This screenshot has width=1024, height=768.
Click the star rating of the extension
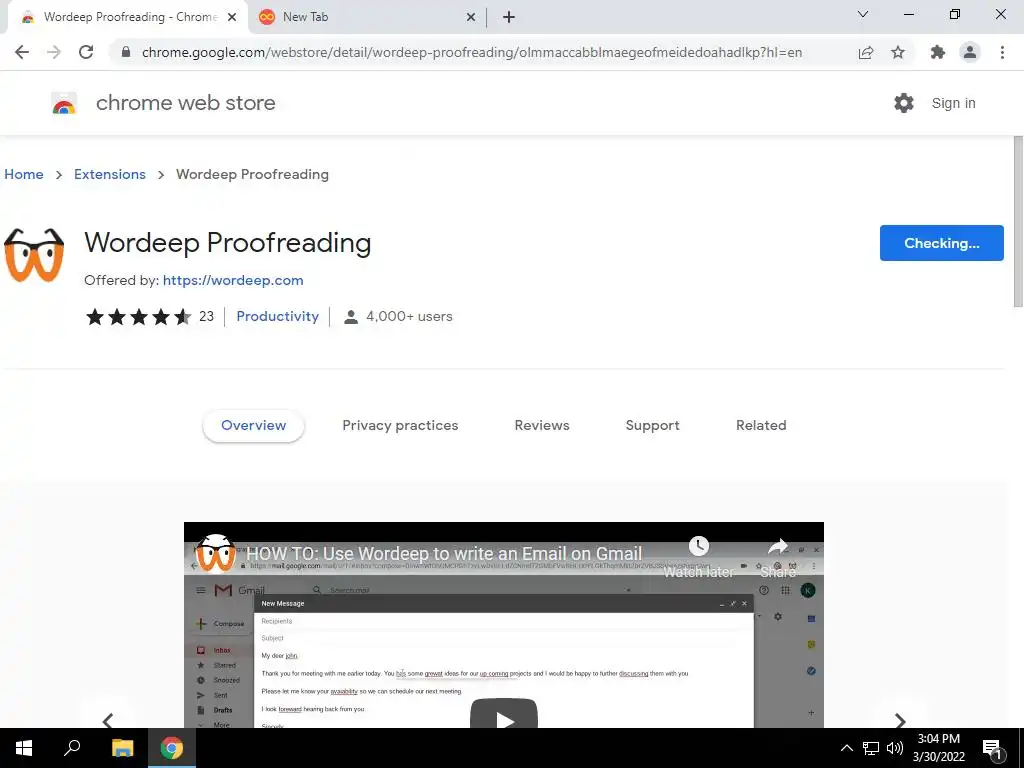point(138,317)
